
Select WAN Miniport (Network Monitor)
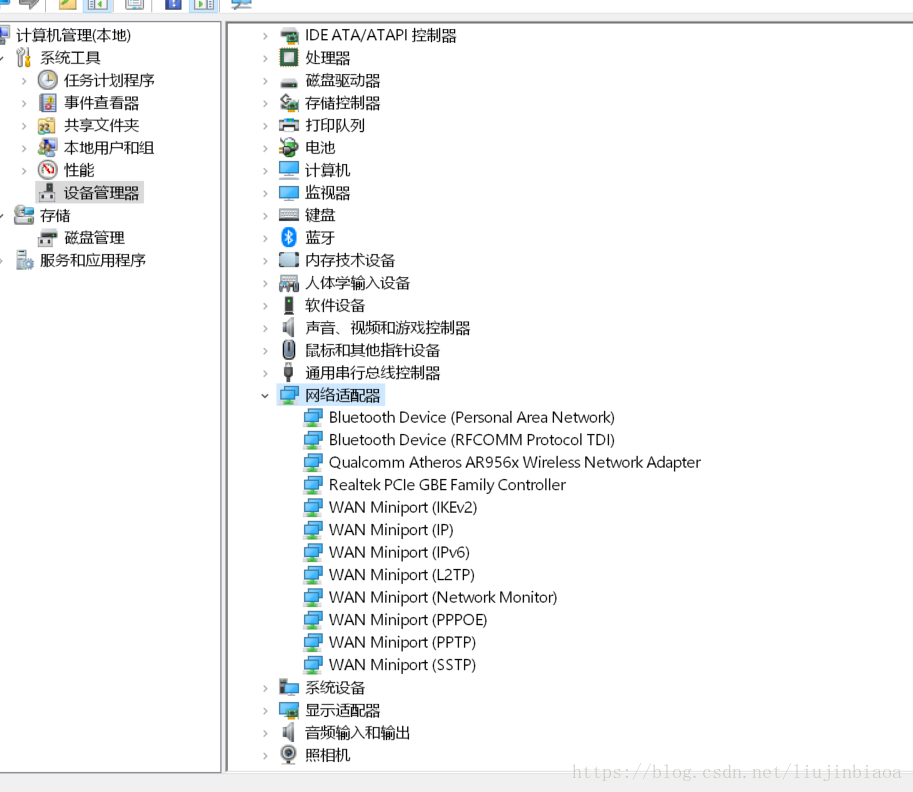click(x=443, y=597)
